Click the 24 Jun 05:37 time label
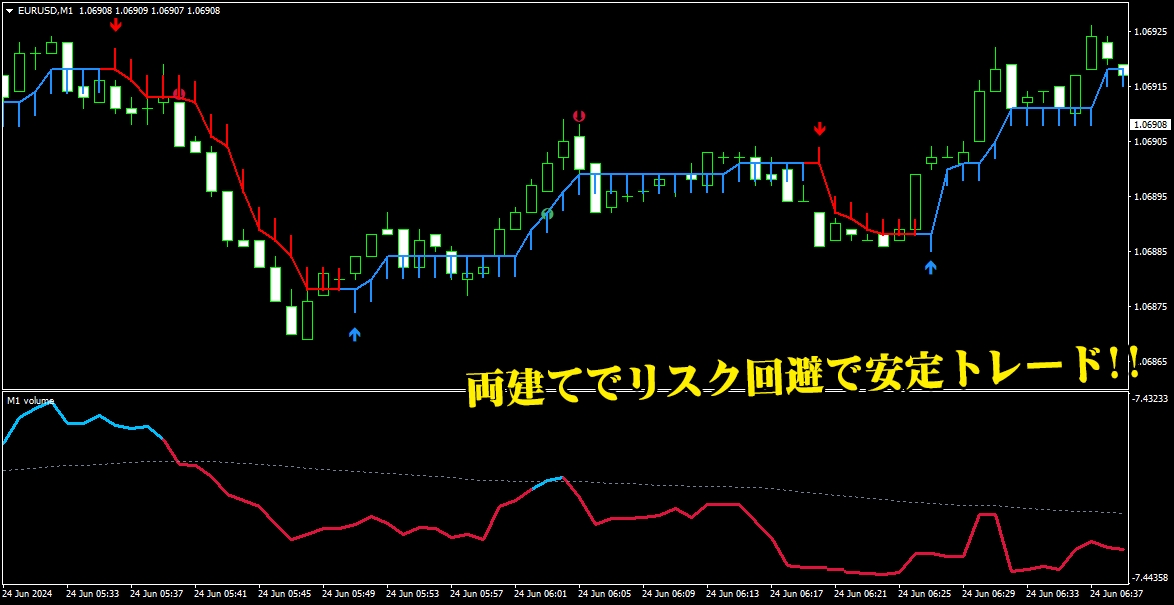Image resolution: width=1174 pixels, height=605 pixels. pos(156,593)
